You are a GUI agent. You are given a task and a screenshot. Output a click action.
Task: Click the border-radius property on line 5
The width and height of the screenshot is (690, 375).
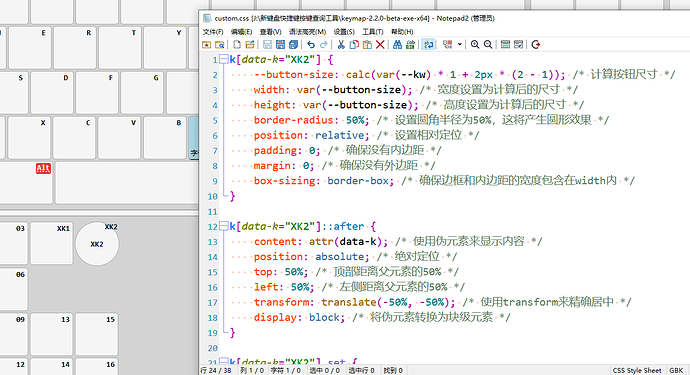pyautogui.click(x=294, y=120)
